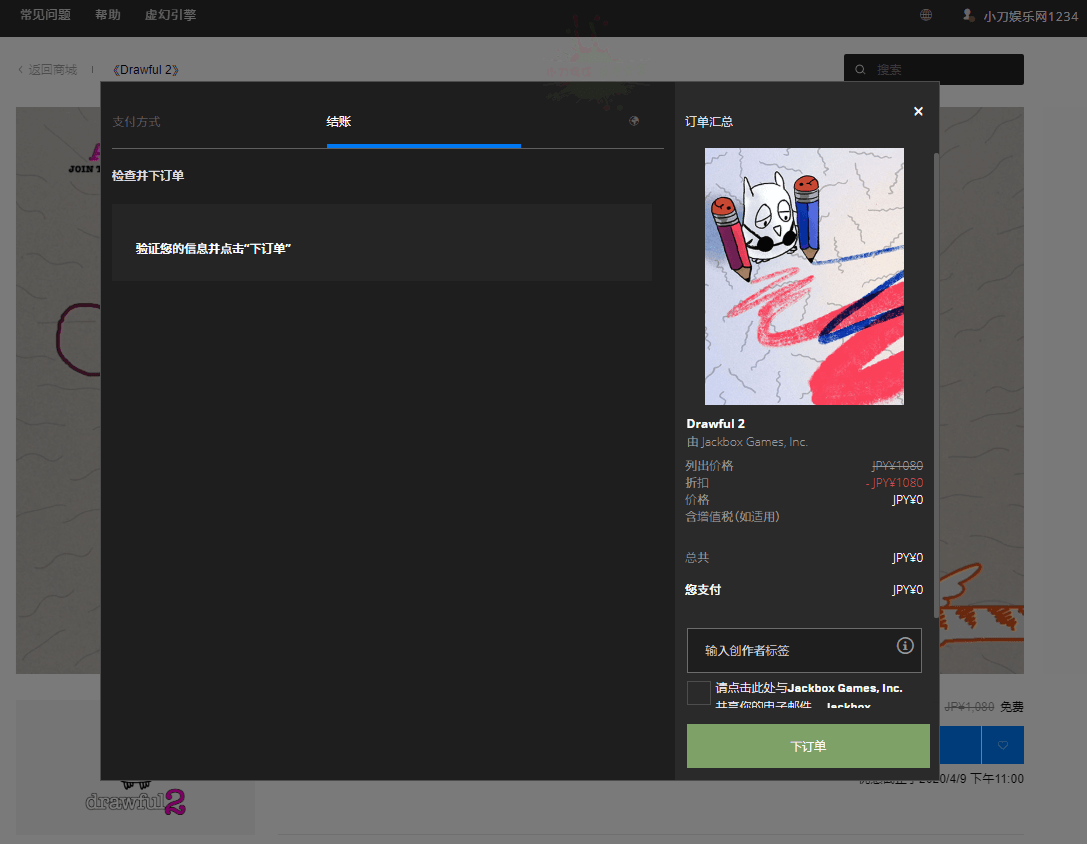Click the store 搜索 search box
Screen dimensions: 1087x844
coord(945,70)
